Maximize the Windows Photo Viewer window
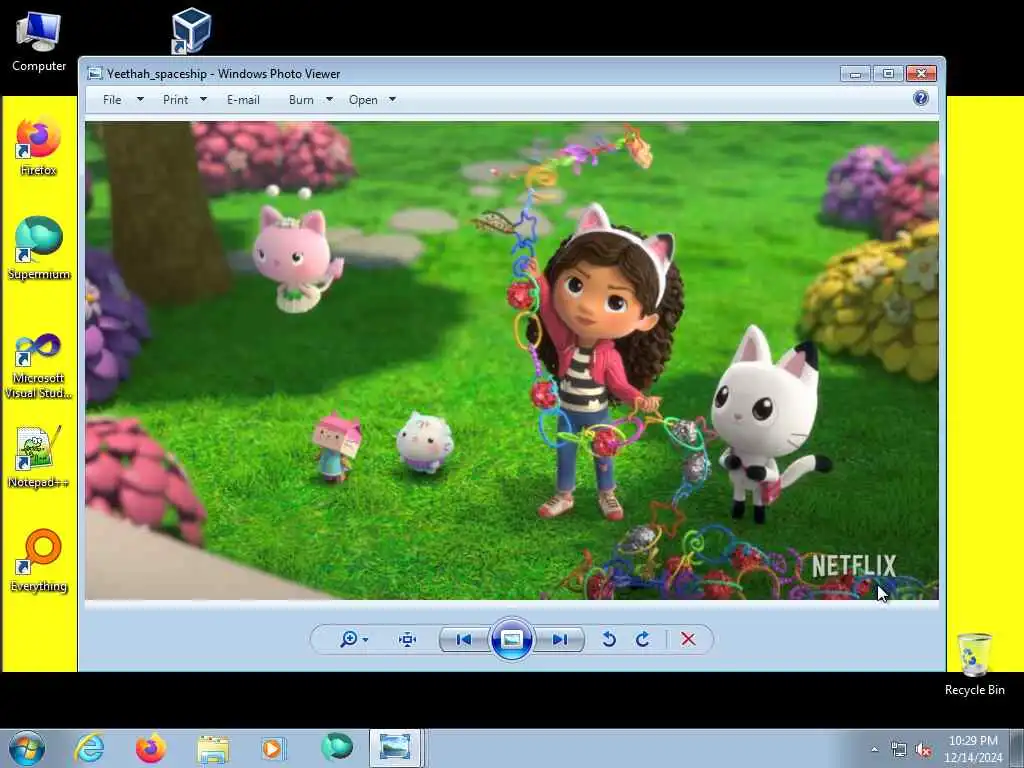 point(888,74)
